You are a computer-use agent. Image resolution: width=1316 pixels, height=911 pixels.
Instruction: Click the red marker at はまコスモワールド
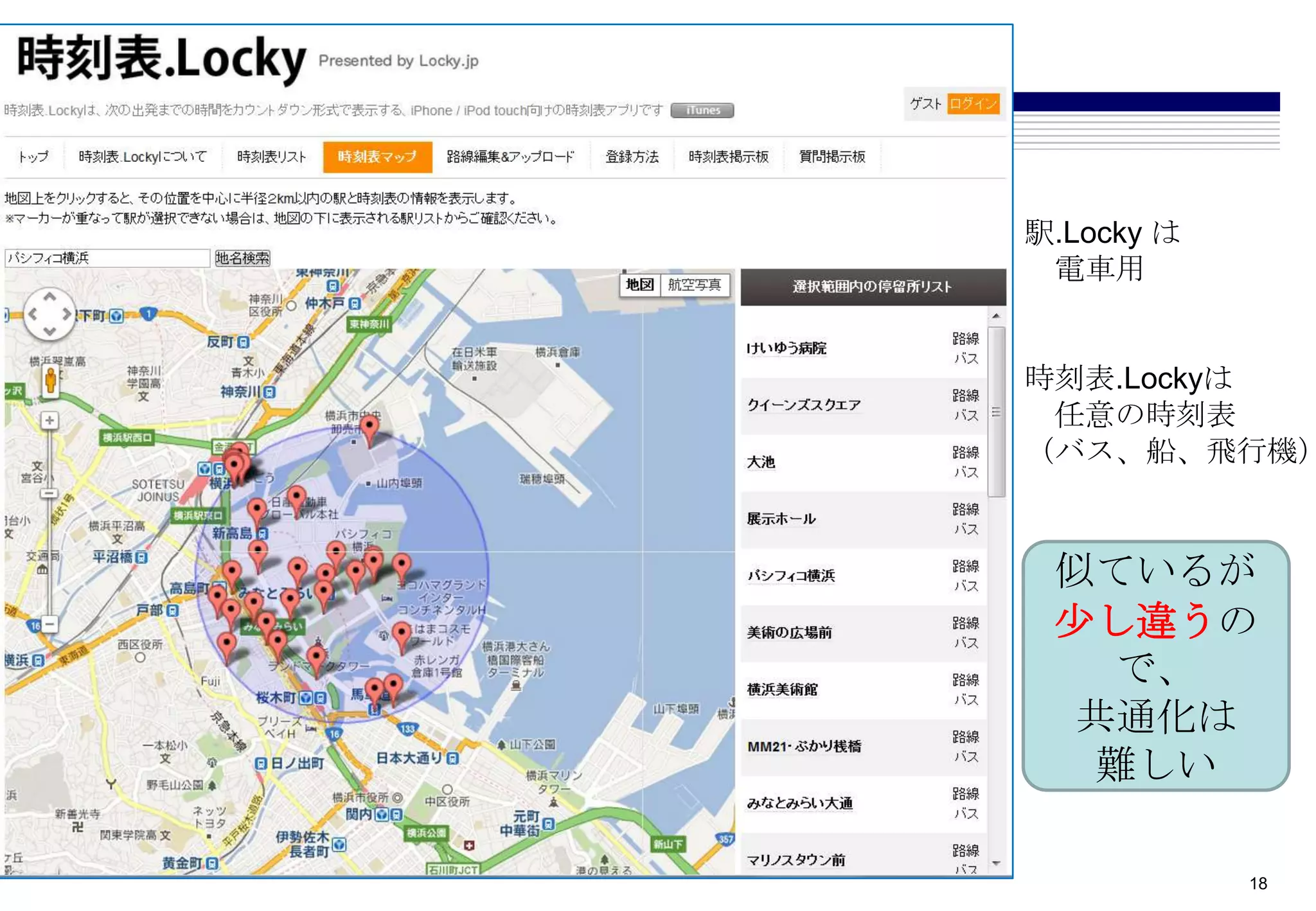(x=402, y=637)
